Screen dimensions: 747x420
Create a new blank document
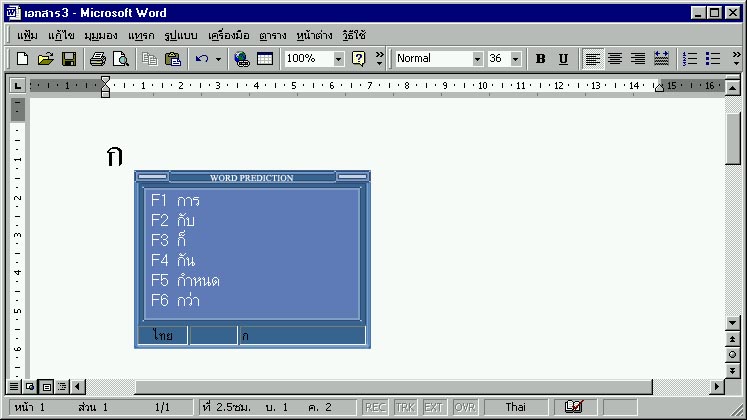tap(22, 59)
